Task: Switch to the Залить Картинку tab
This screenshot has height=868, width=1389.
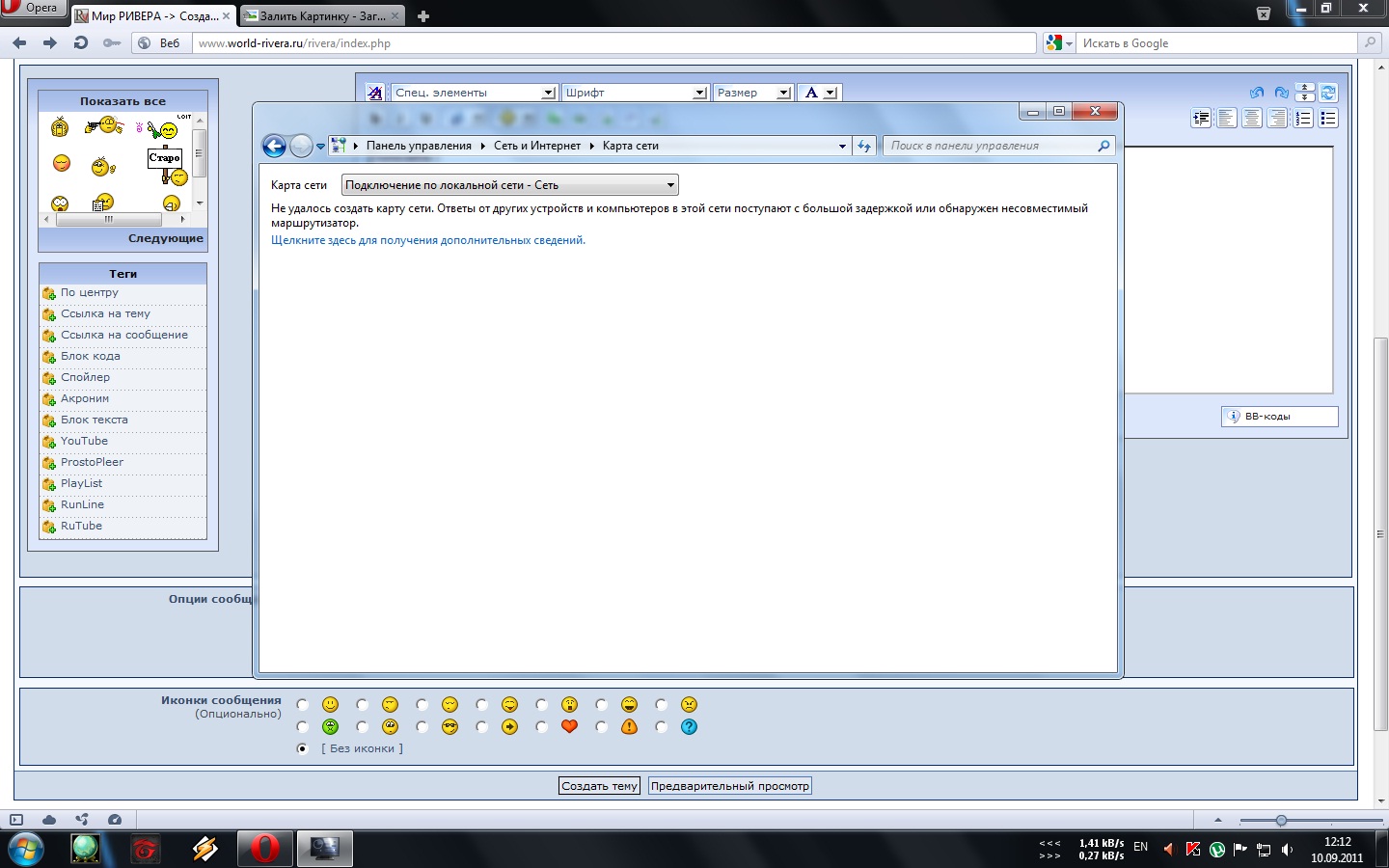Action: pyautogui.click(x=321, y=15)
